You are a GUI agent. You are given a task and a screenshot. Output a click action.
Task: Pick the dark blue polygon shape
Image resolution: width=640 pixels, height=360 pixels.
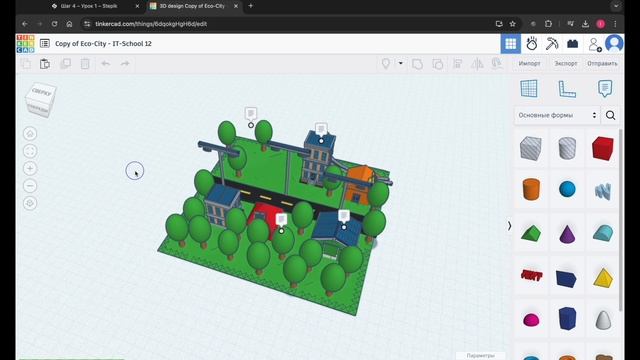tap(567, 318)
